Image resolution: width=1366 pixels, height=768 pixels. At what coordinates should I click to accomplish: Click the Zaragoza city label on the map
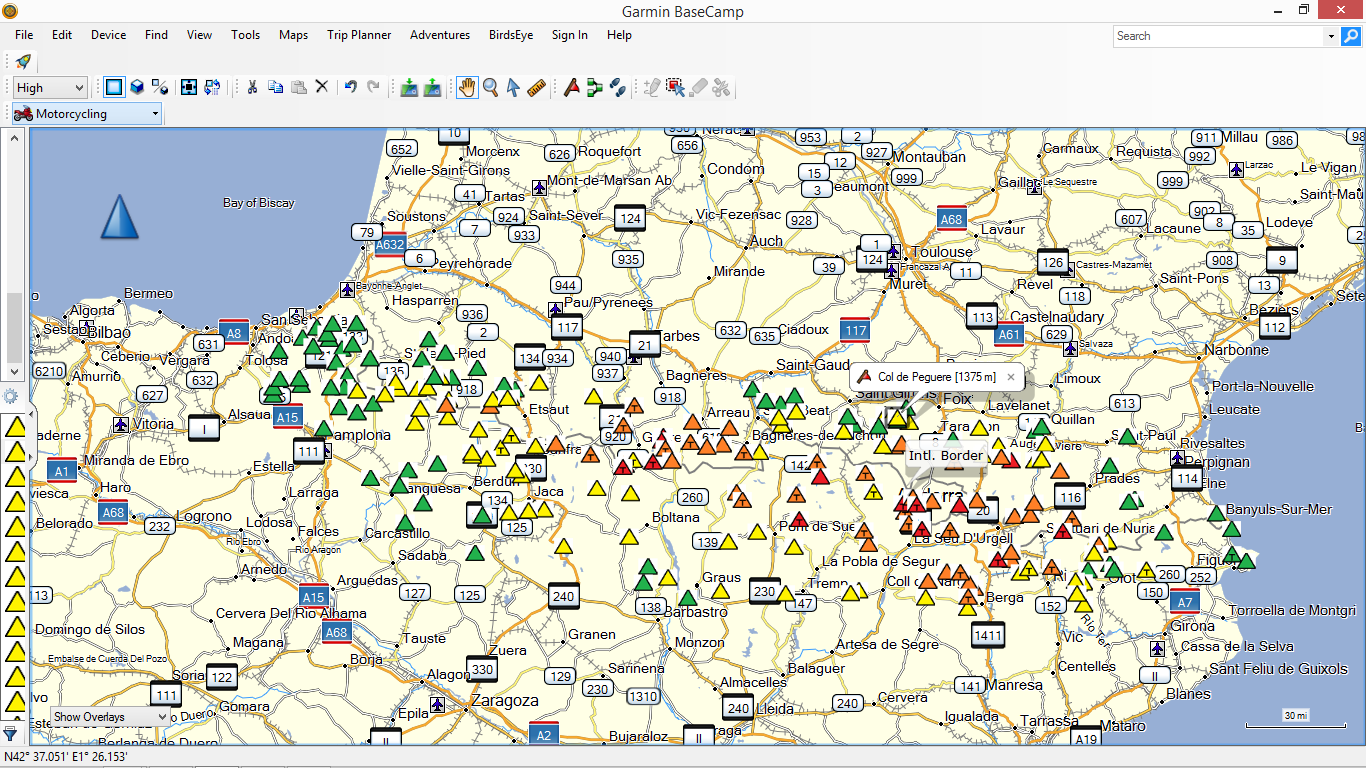click(505, 701)
